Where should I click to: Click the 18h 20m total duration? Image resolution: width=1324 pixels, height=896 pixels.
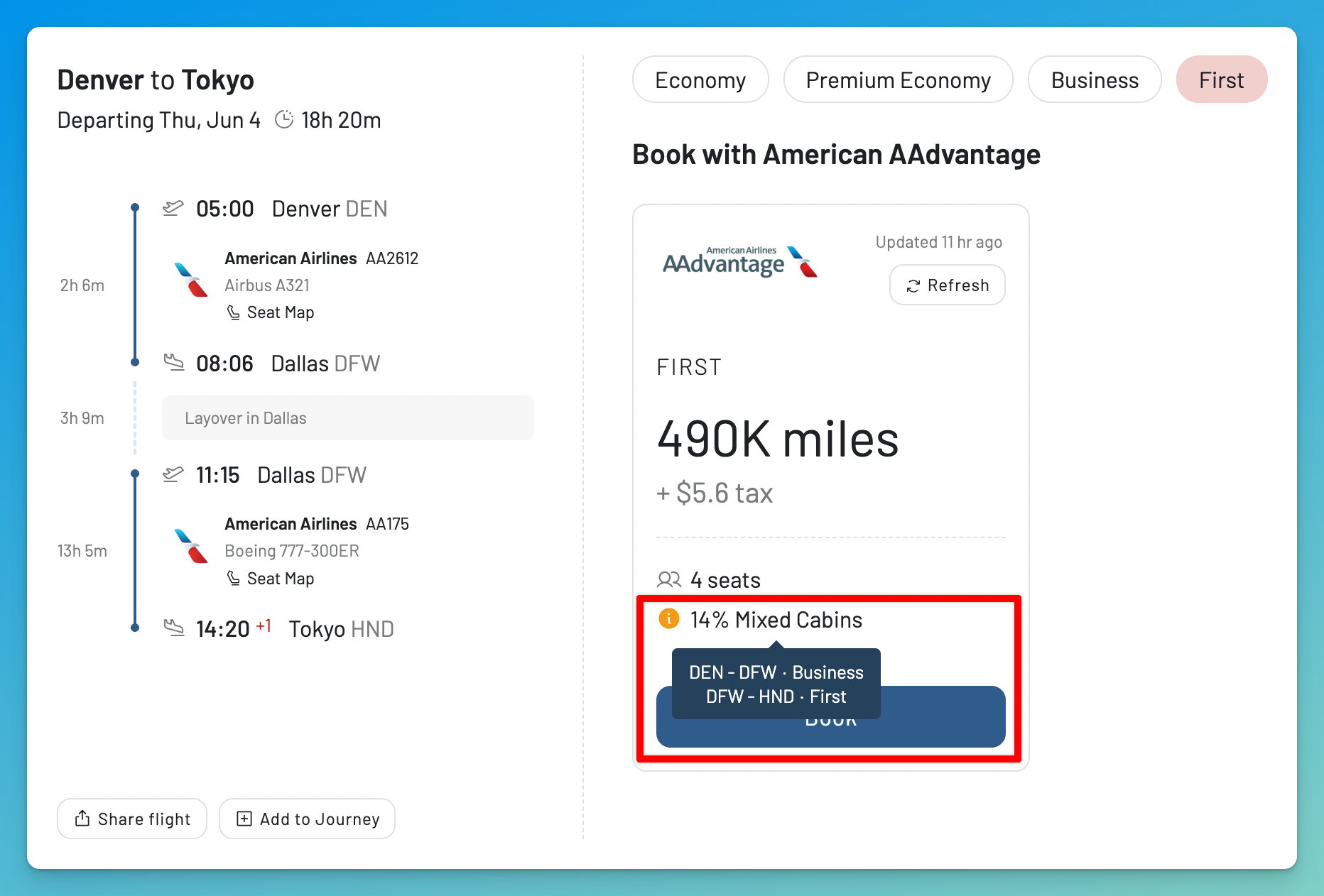pos(341,120)
